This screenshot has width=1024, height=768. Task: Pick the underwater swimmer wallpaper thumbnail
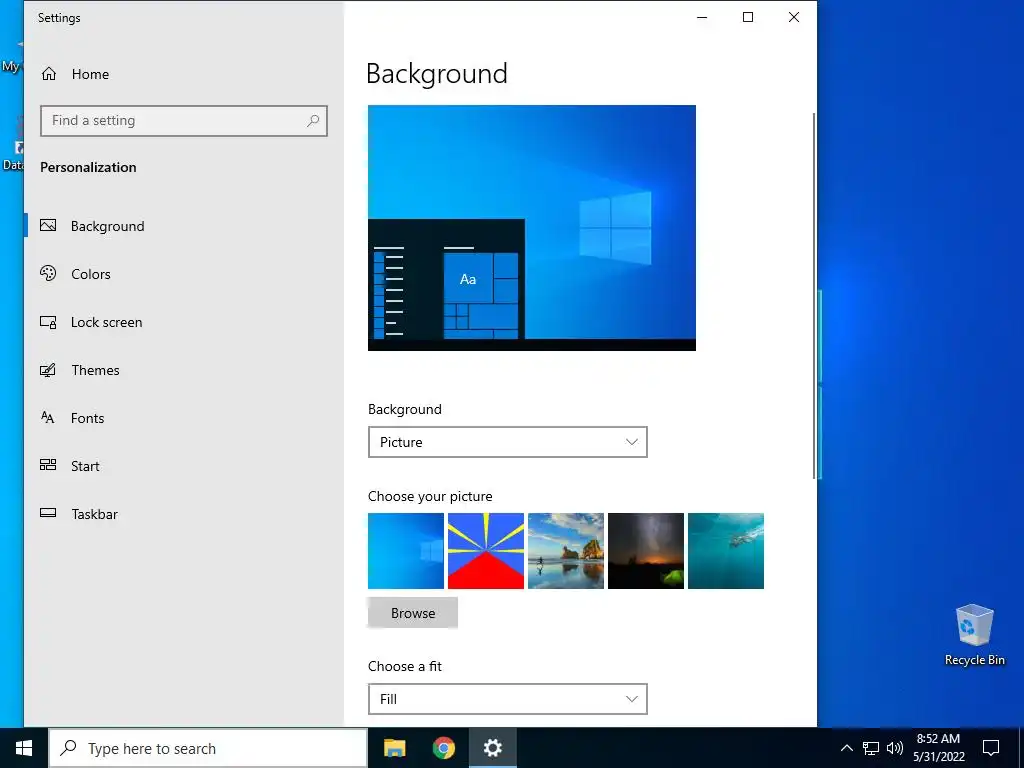pos(726,551)
